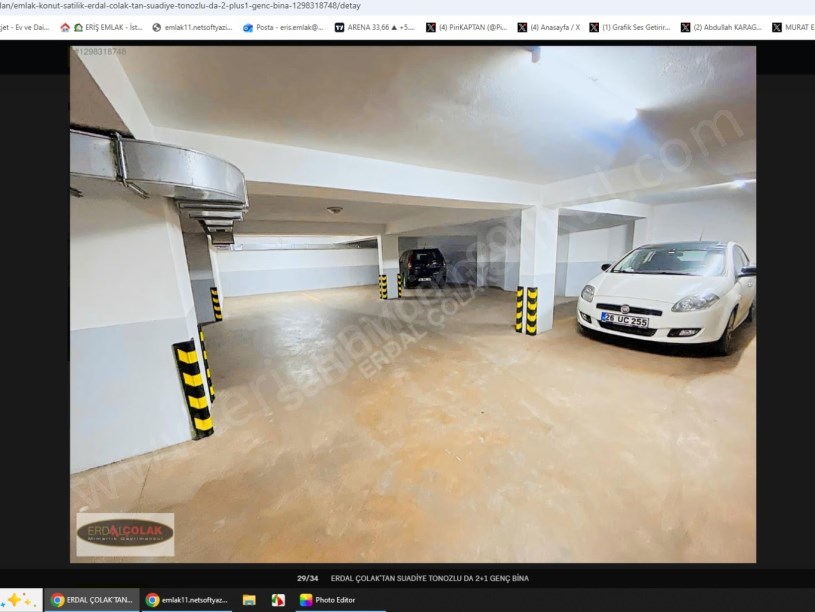
Task: Open the Abdullah KARAG X bookmark
Action: [720, 27]
